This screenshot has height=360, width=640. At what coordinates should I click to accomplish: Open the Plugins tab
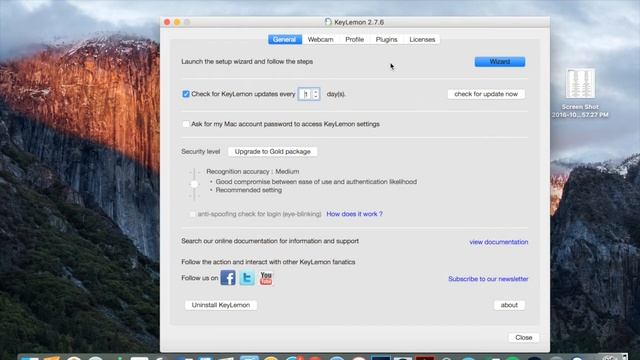tap(386, 40)
